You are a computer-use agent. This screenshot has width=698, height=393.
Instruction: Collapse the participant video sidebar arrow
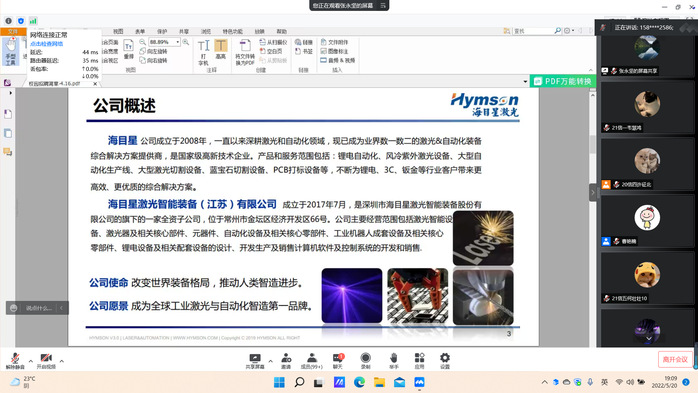[x=592, y=193]
